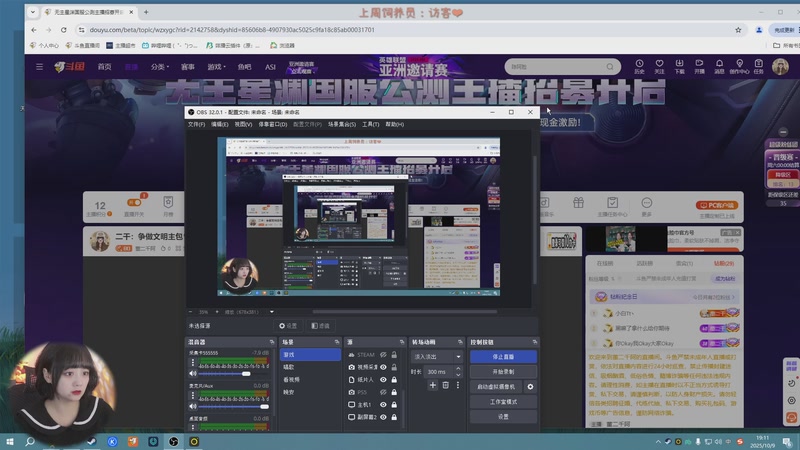Click the 停止直播 stop streaming button
Viewport: 800px width, 450px height.
(x=503, y=357)
